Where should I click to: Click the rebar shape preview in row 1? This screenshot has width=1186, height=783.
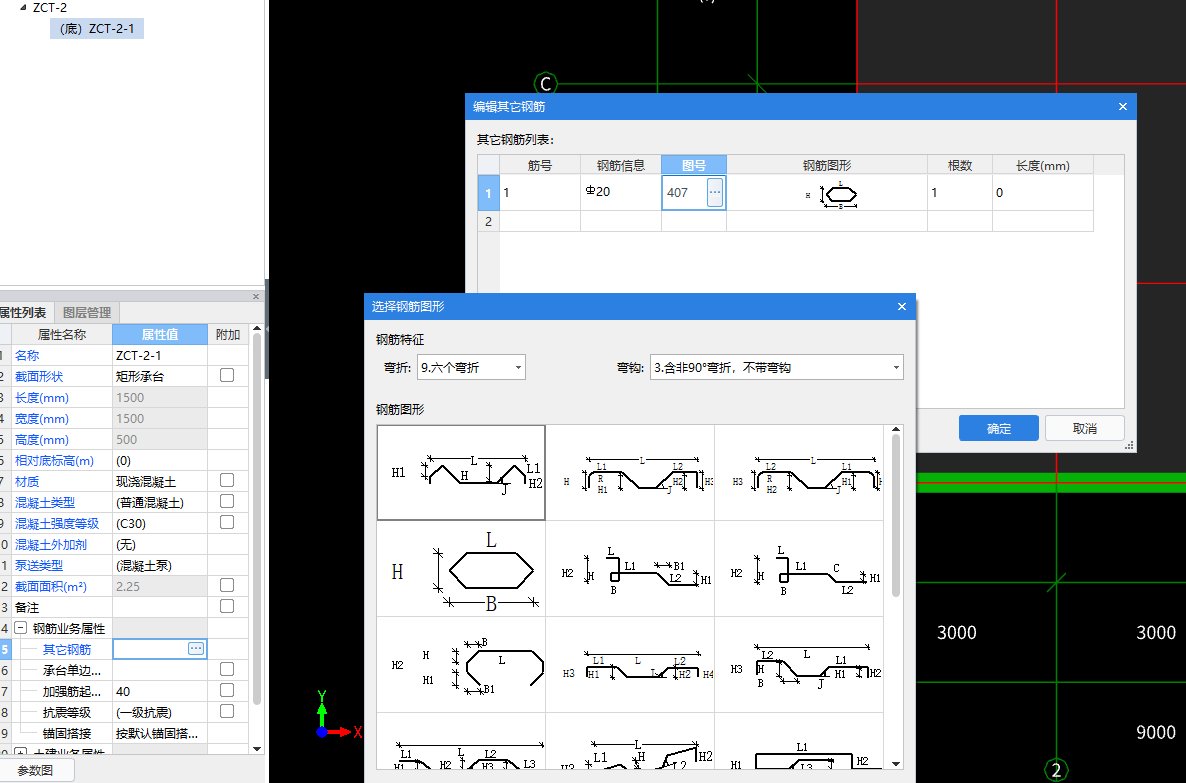[x=827, y=193]
